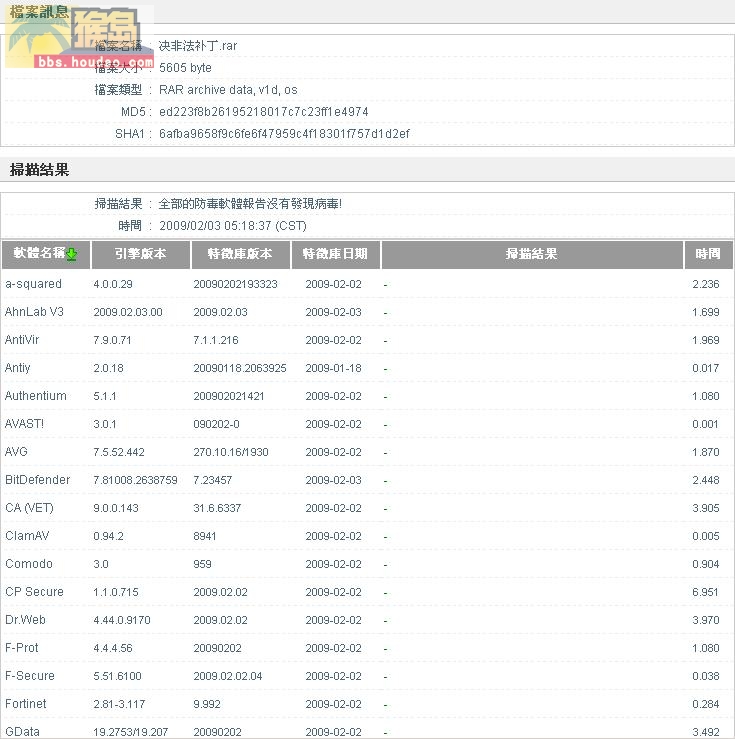The image size is (735, 739).
Task: Click the SHA1 hash value 6afba965...
Action: coord(285,134)
